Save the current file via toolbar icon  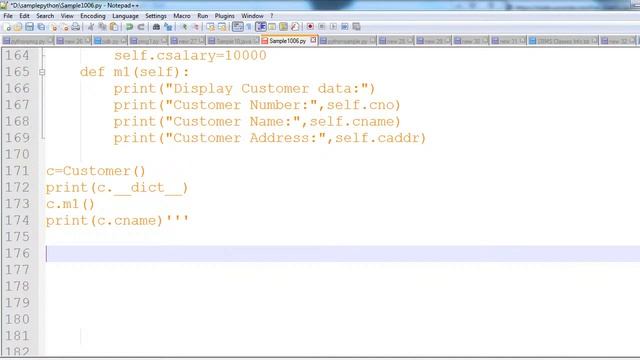(x=29, y=27)
